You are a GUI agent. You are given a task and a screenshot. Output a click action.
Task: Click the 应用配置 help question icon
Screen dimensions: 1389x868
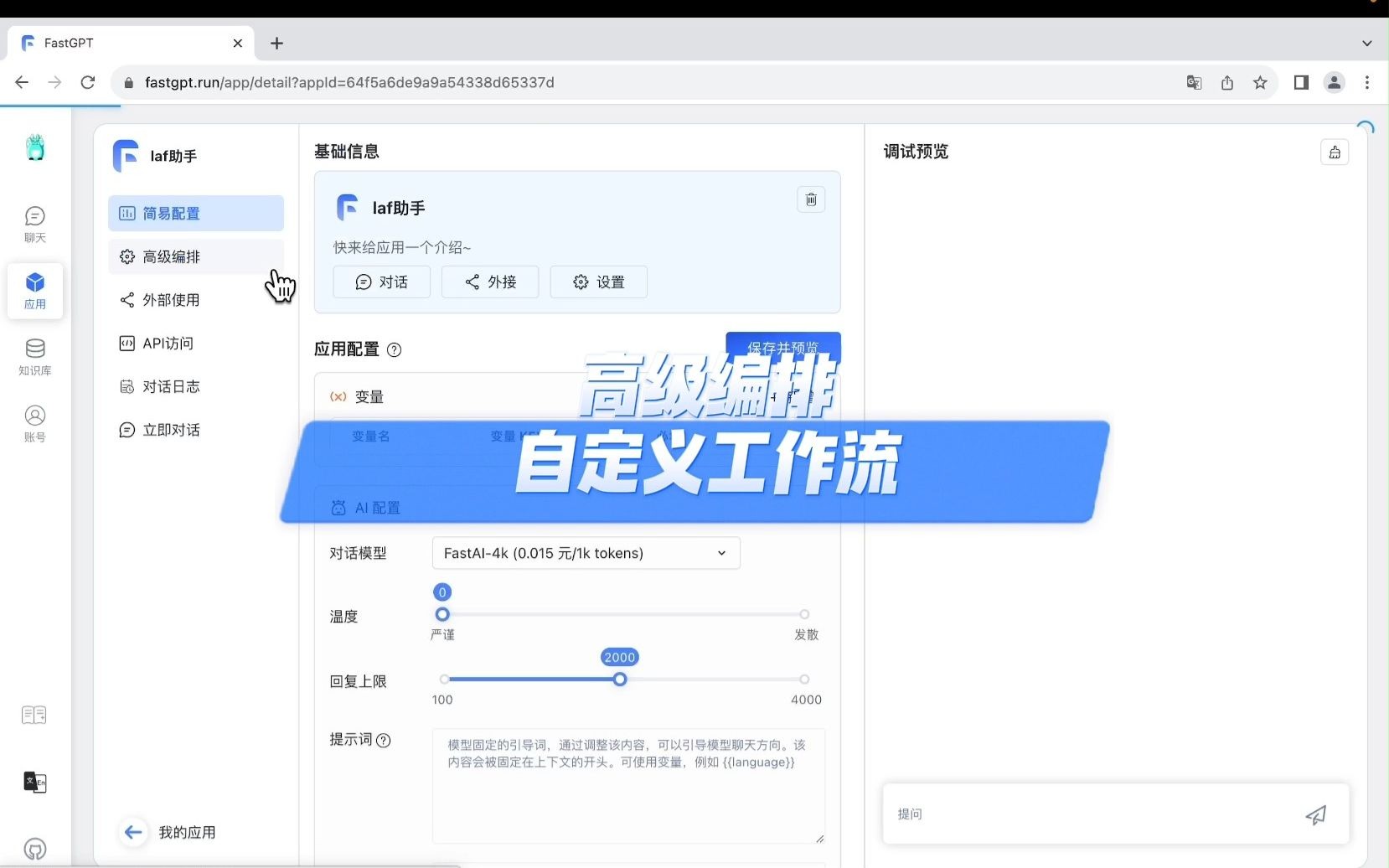395,350
